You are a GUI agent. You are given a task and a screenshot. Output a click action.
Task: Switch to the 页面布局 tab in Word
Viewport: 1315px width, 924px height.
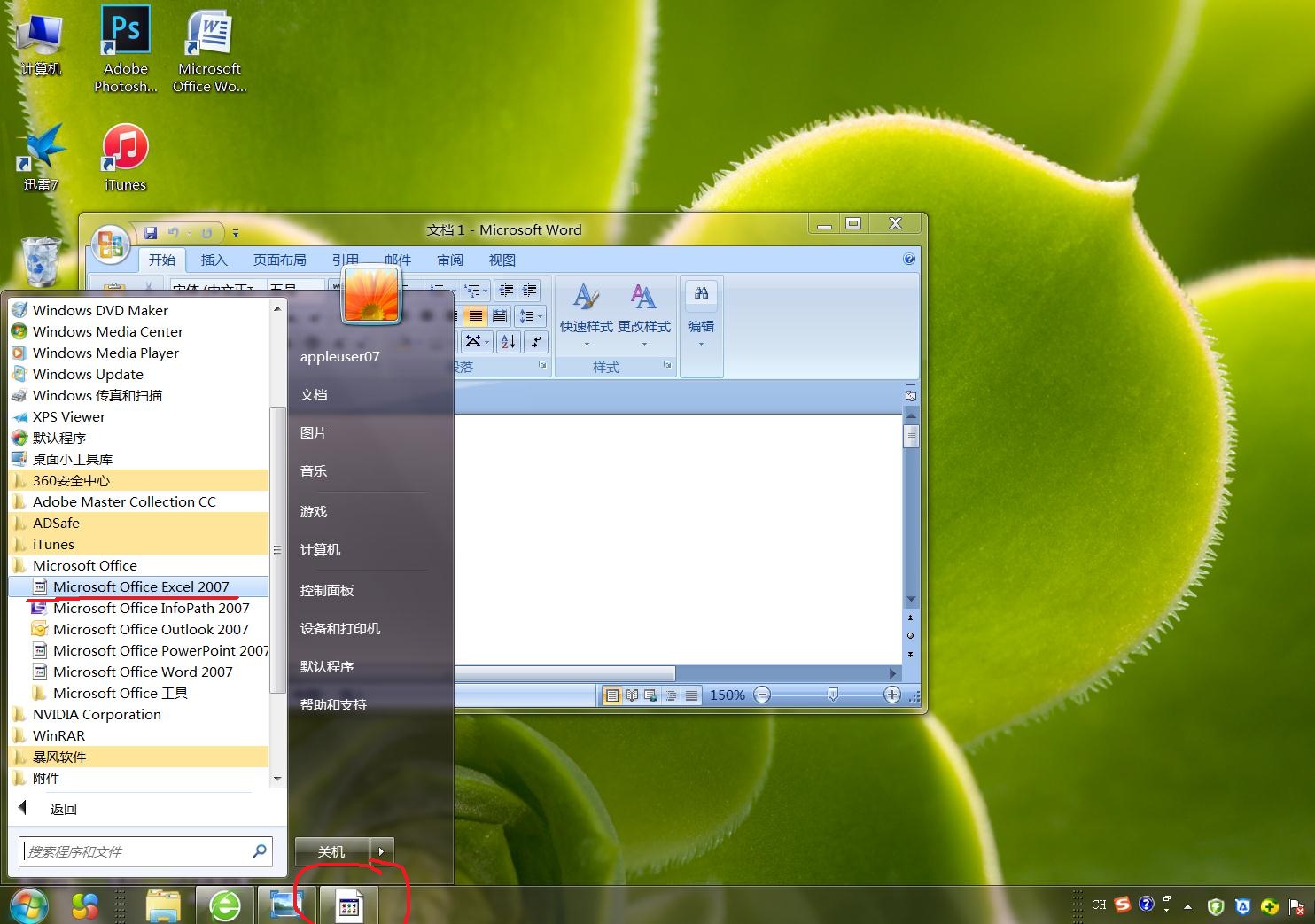pos(279,260)
